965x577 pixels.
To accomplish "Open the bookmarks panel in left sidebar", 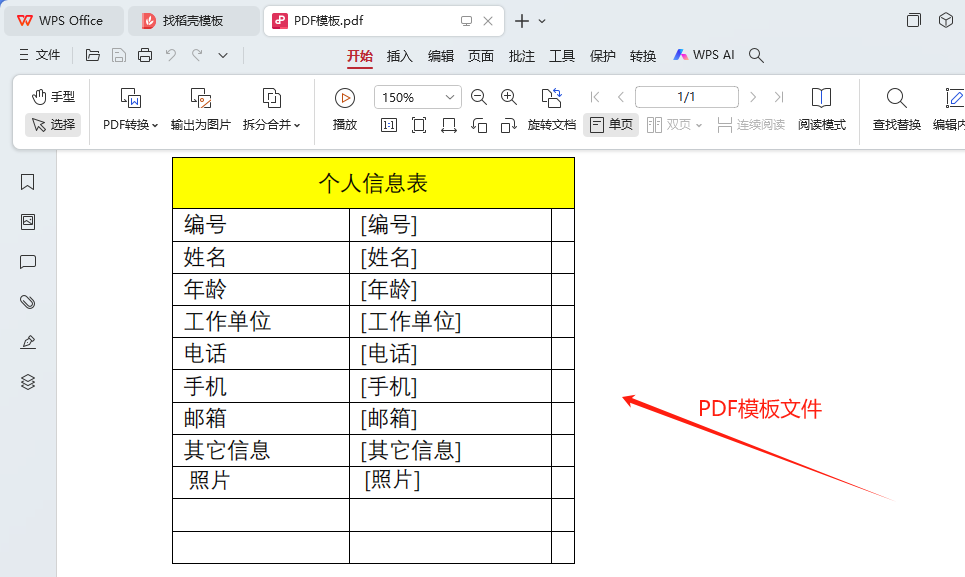I will [27, 182].
